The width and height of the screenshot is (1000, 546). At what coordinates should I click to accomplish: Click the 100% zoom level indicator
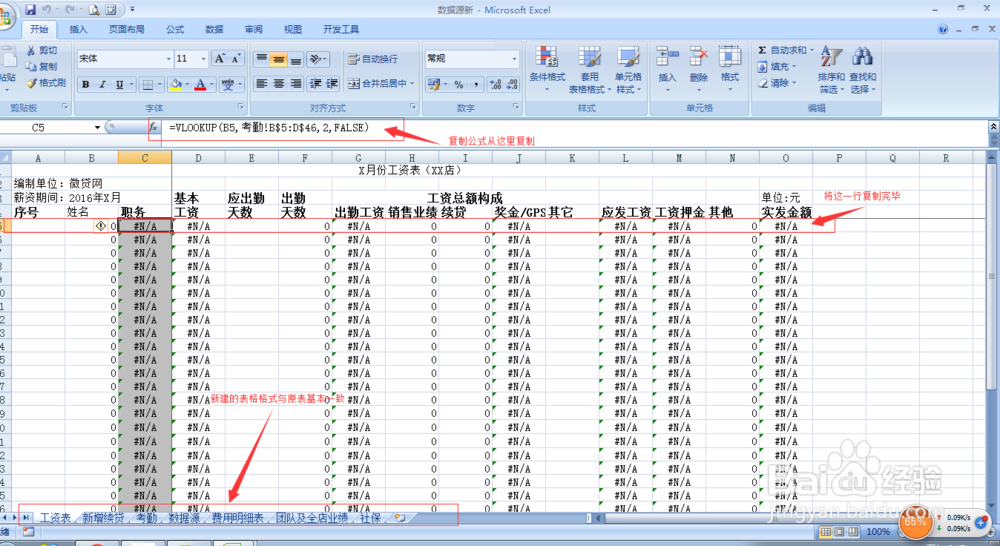tap(878, 532)
